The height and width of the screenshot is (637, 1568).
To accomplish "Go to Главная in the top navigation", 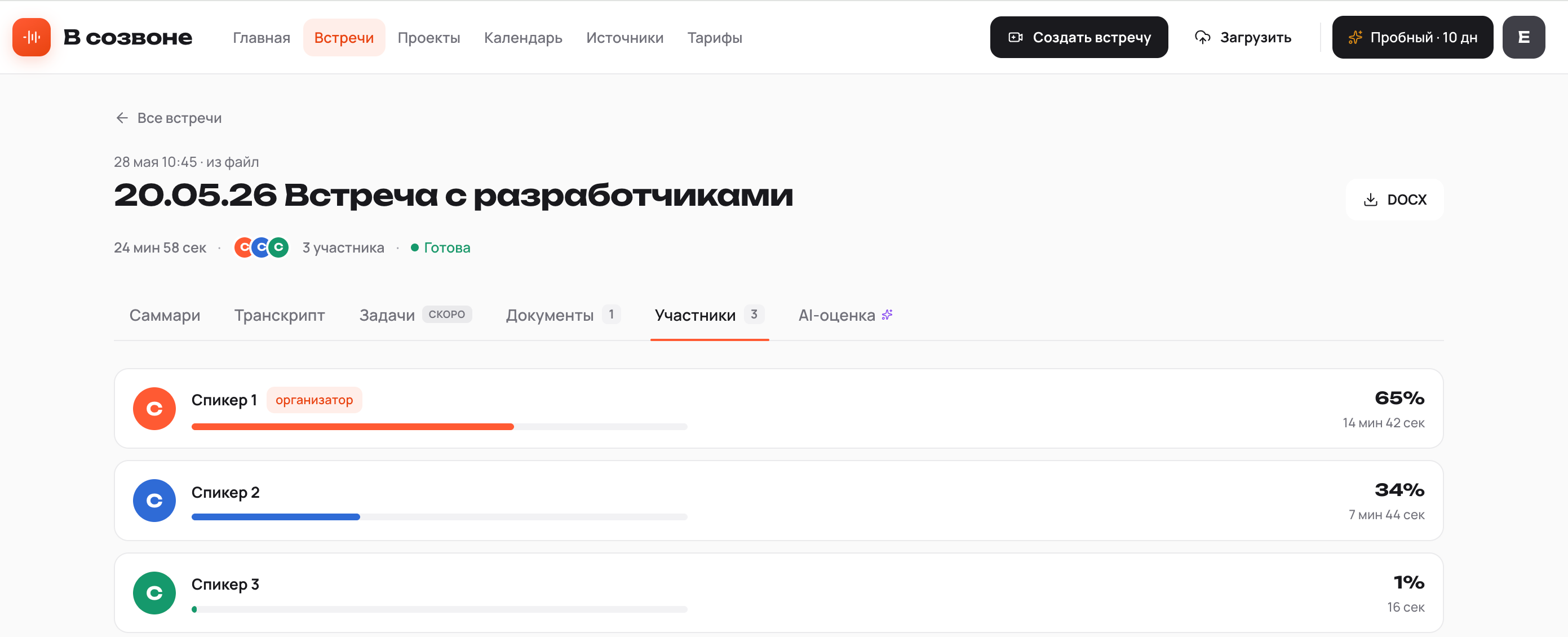I will click(x=261, y=37).
